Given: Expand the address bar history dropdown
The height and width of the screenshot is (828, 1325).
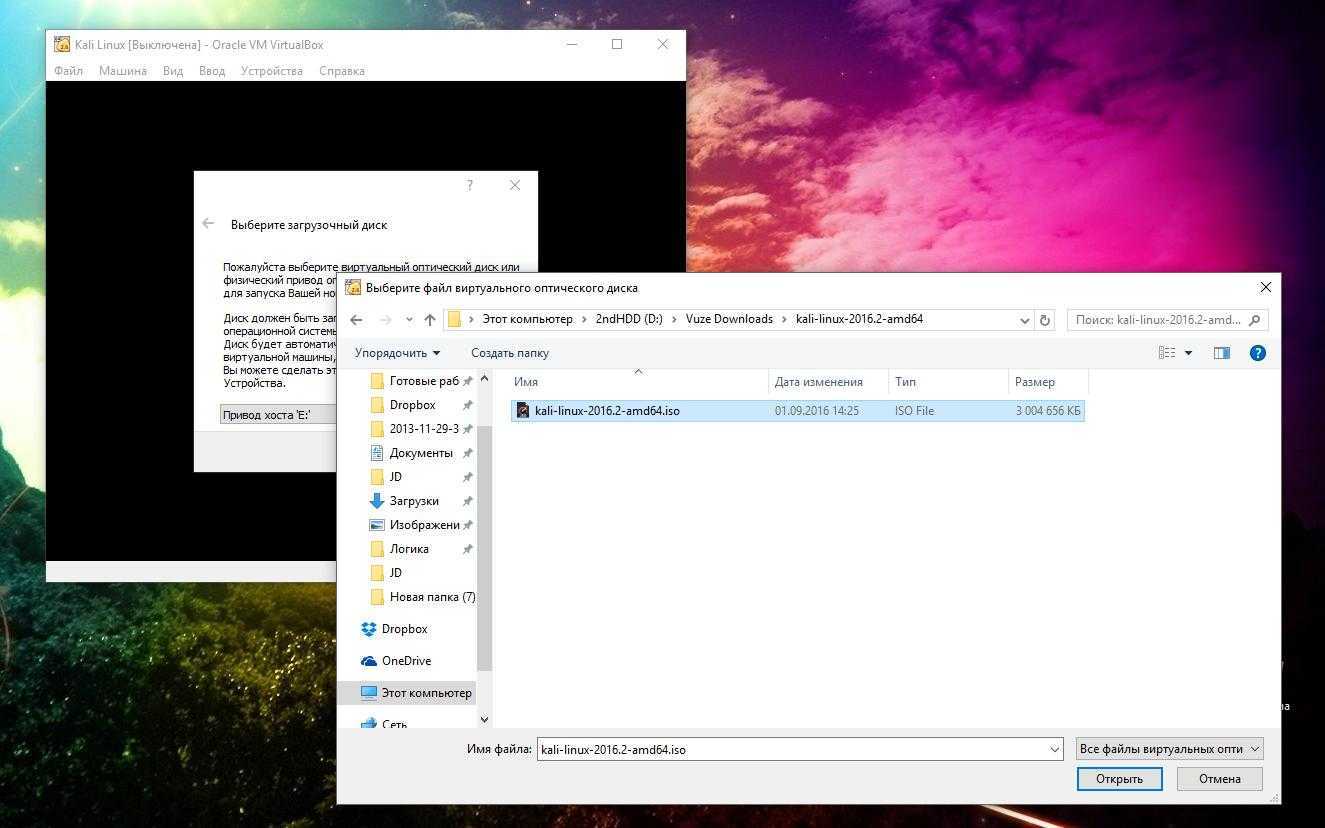Looking at the screenshot, I should click(1024, 320).
